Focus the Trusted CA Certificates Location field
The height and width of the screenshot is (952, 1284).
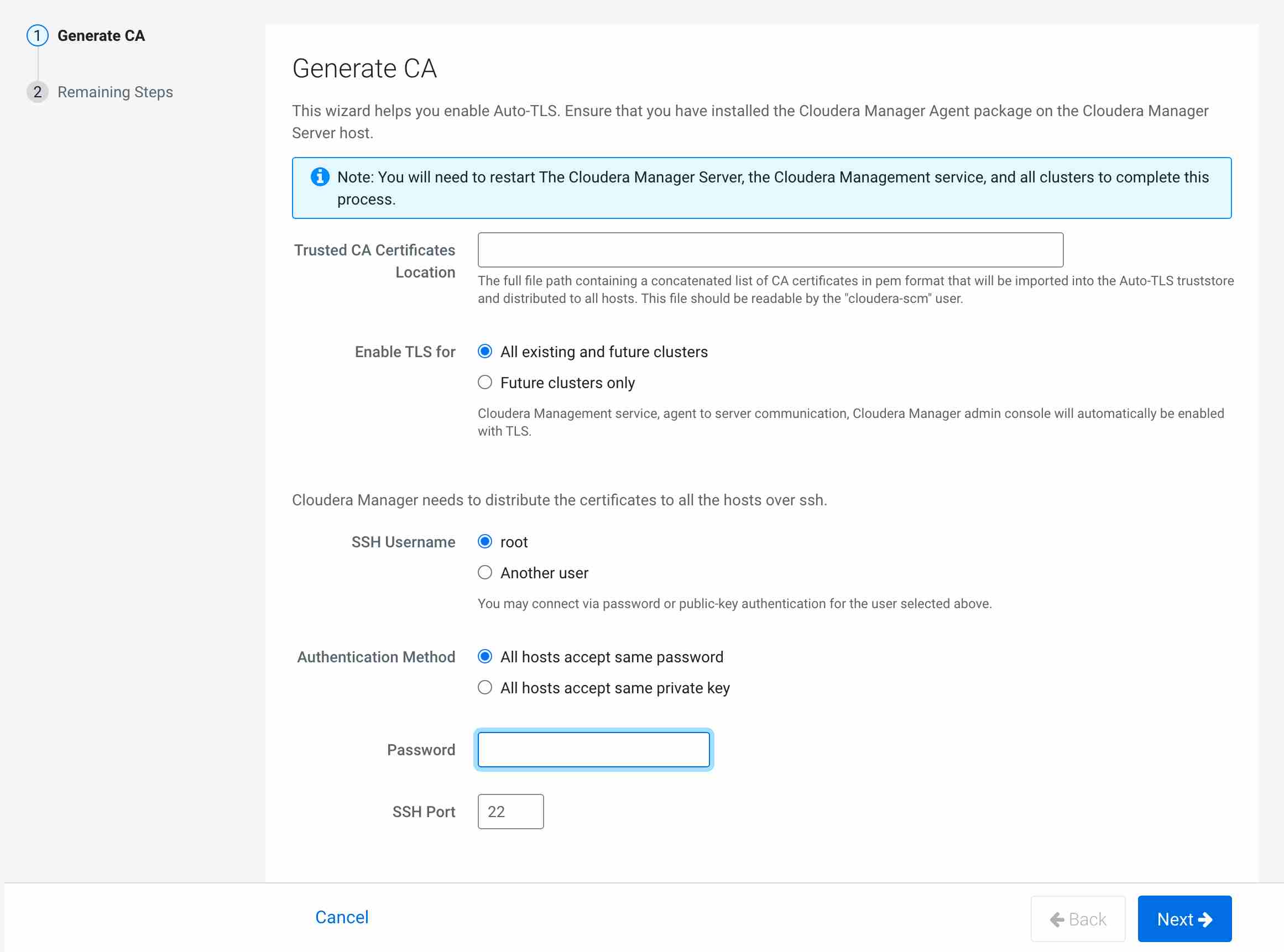[x=770, y=250]
